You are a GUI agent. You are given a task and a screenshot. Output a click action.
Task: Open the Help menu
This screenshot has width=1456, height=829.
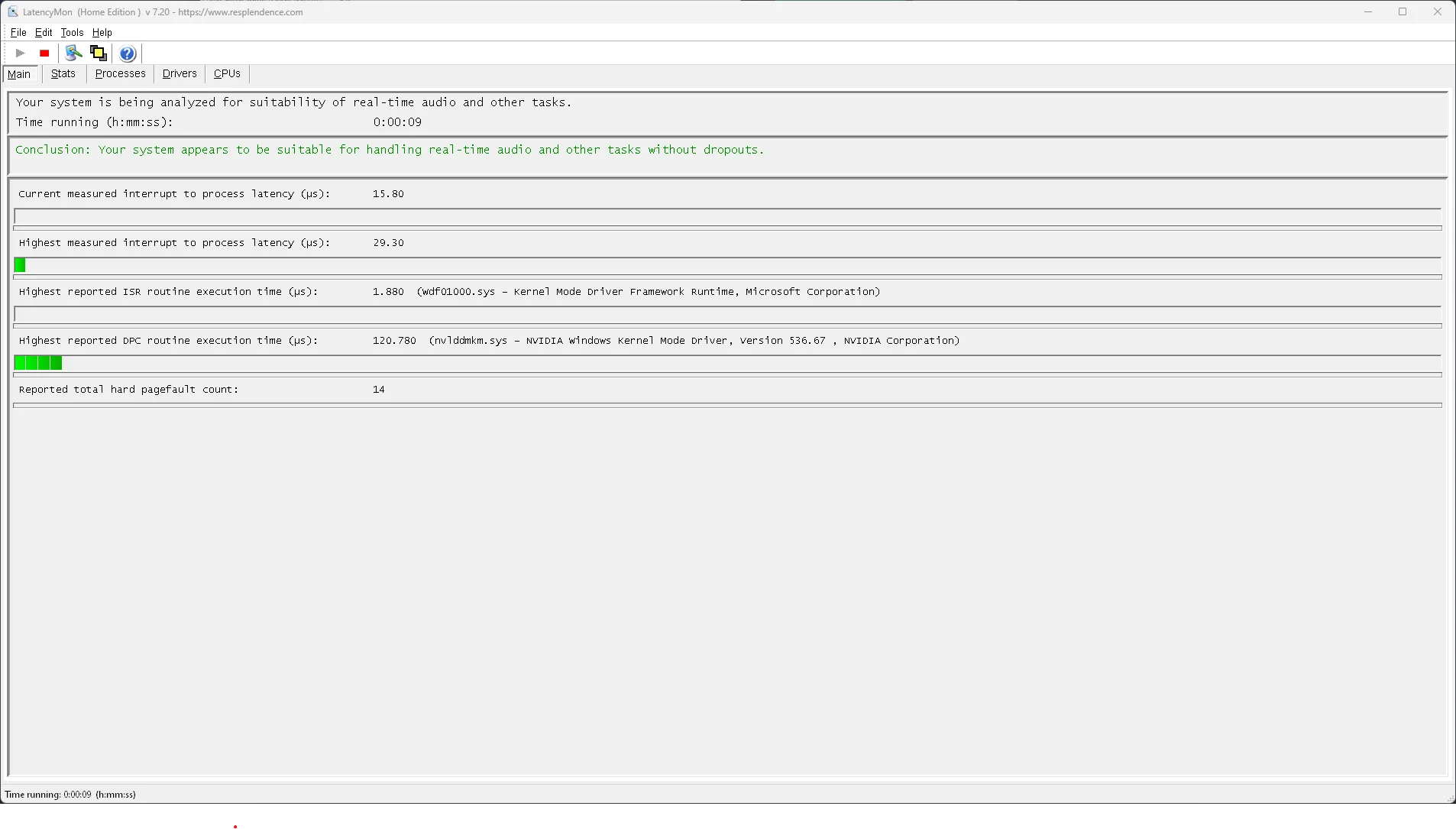(102, 33)
